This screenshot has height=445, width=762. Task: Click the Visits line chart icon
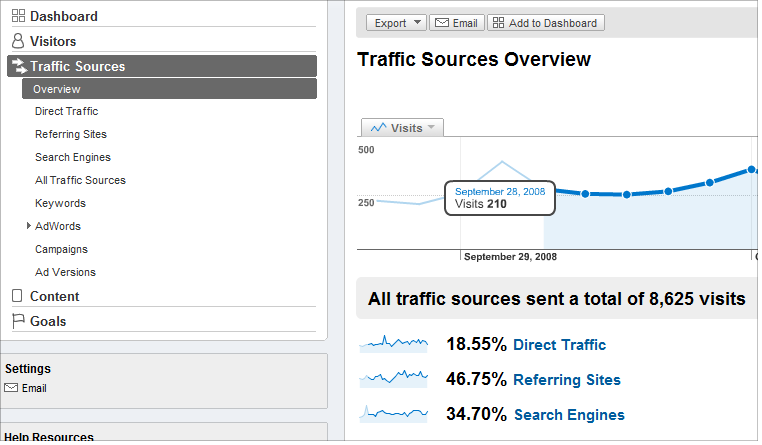click(x=378, y=128)
